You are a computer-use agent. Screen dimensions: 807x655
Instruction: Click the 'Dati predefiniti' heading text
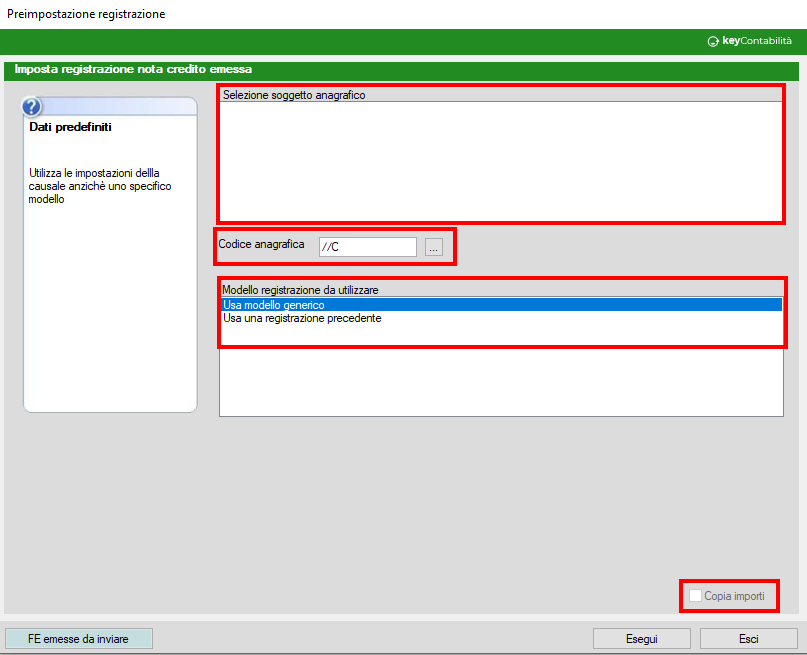pyautogui.click(x=71, y=127)
